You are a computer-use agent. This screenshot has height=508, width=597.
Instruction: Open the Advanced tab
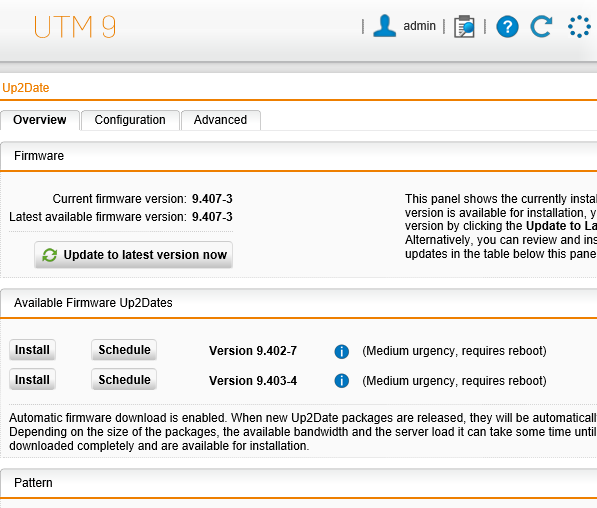[x=220, y=120]
